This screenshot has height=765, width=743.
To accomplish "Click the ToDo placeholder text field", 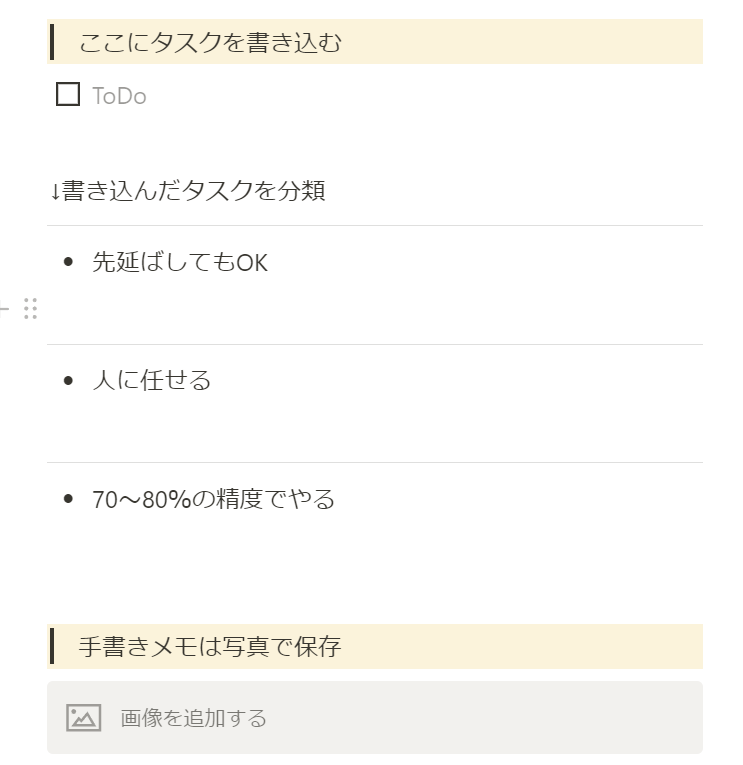I will 119,96.
